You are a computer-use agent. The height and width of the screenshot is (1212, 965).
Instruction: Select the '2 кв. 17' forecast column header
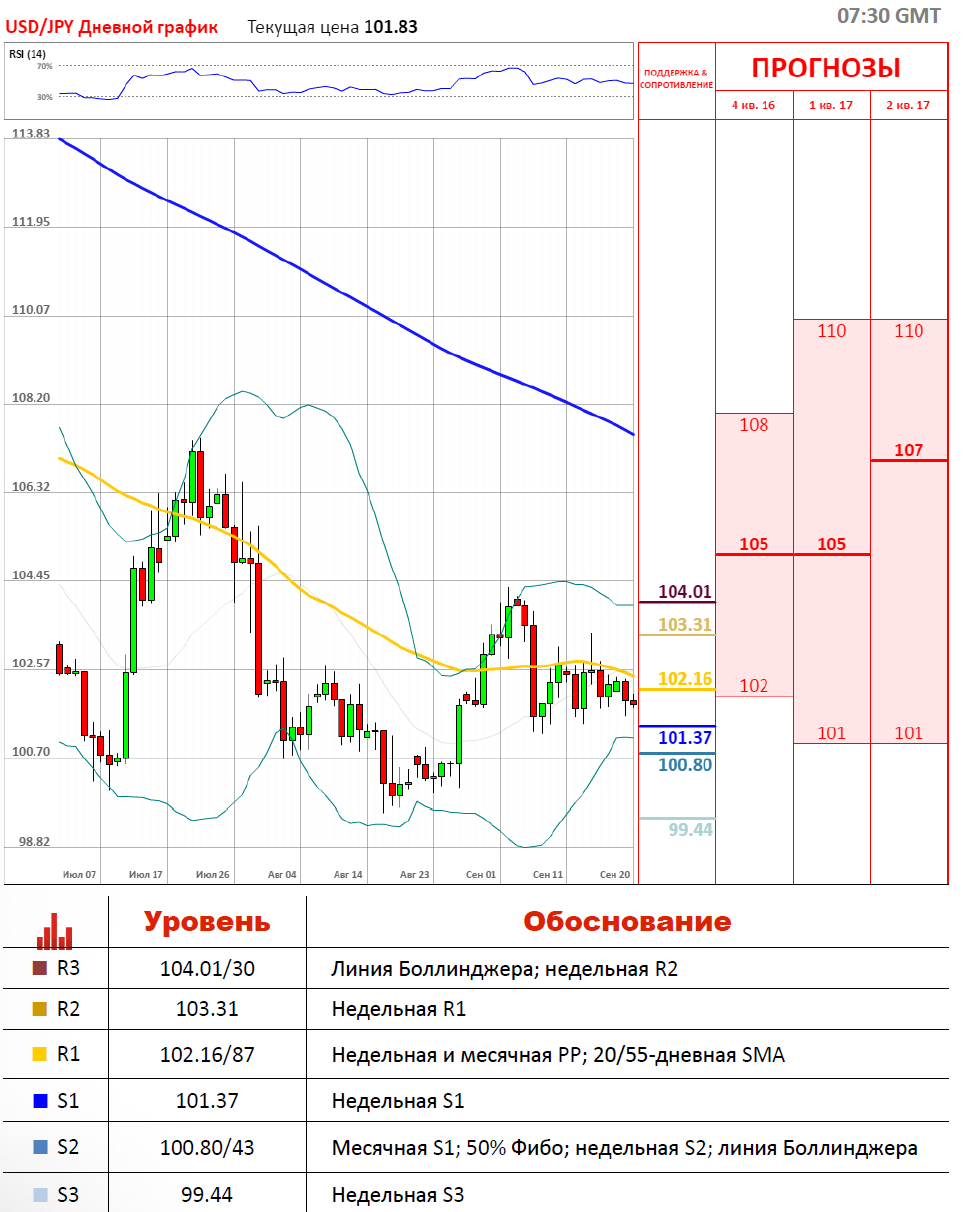coord(909,105)
